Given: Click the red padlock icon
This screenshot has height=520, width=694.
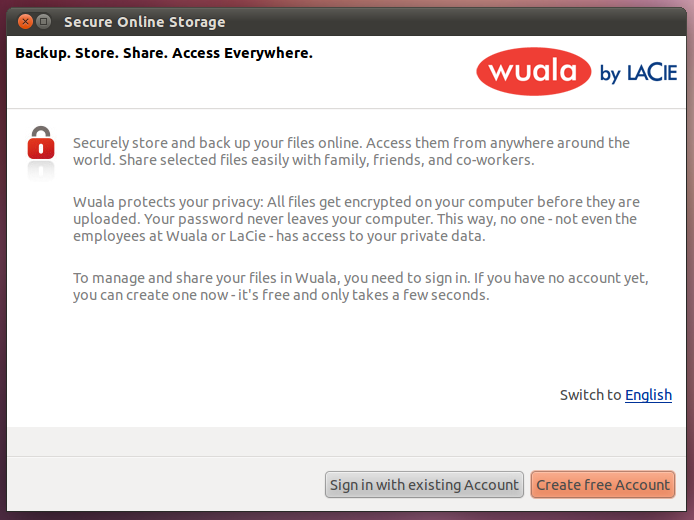Looking at the screenshot, I should point(41,143).
